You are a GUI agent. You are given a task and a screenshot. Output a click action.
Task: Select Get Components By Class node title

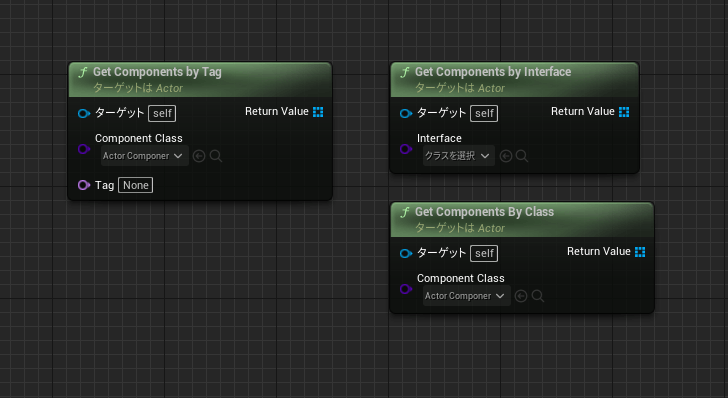(484, 212)
